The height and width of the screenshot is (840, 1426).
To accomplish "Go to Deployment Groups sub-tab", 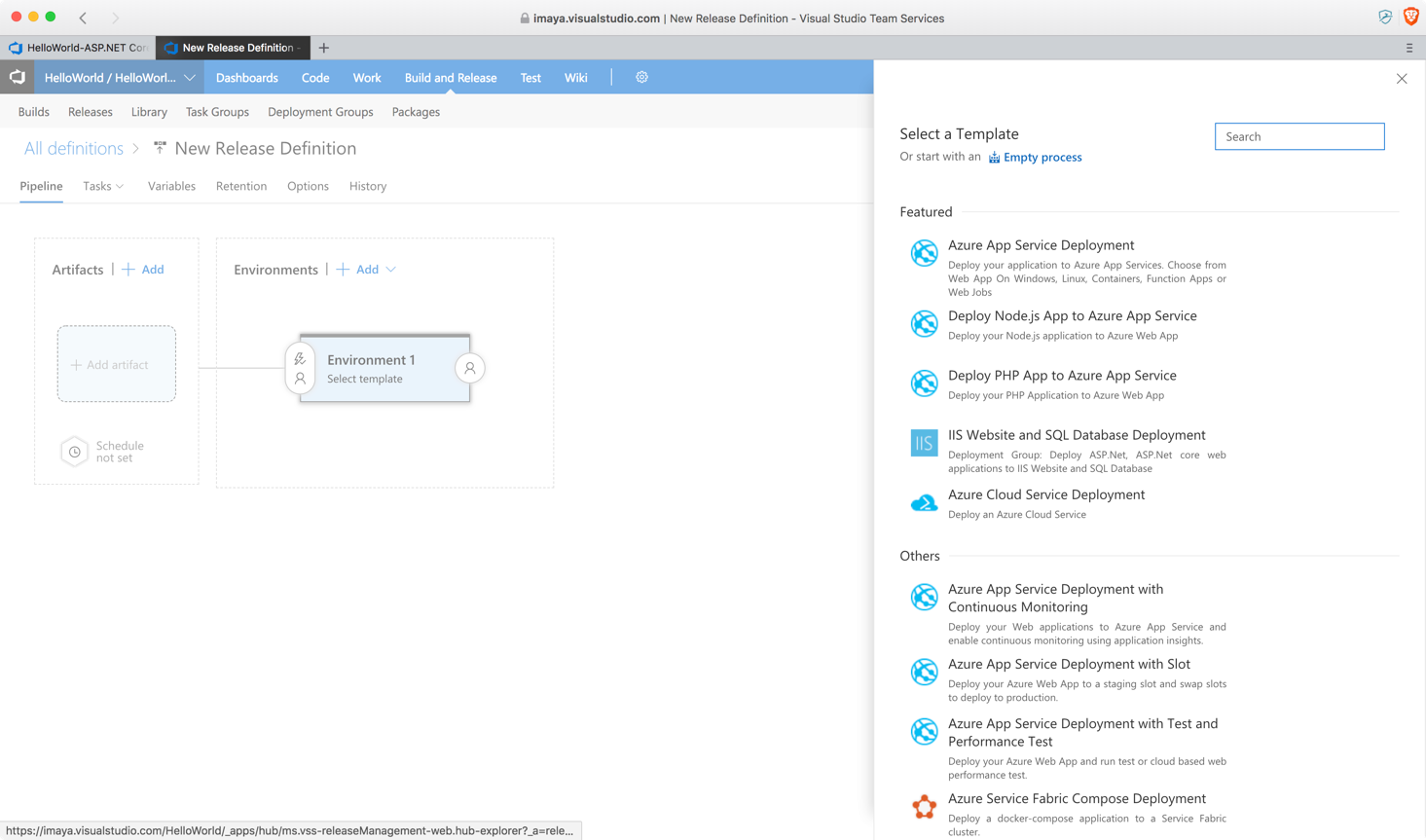I will point(320,112).
